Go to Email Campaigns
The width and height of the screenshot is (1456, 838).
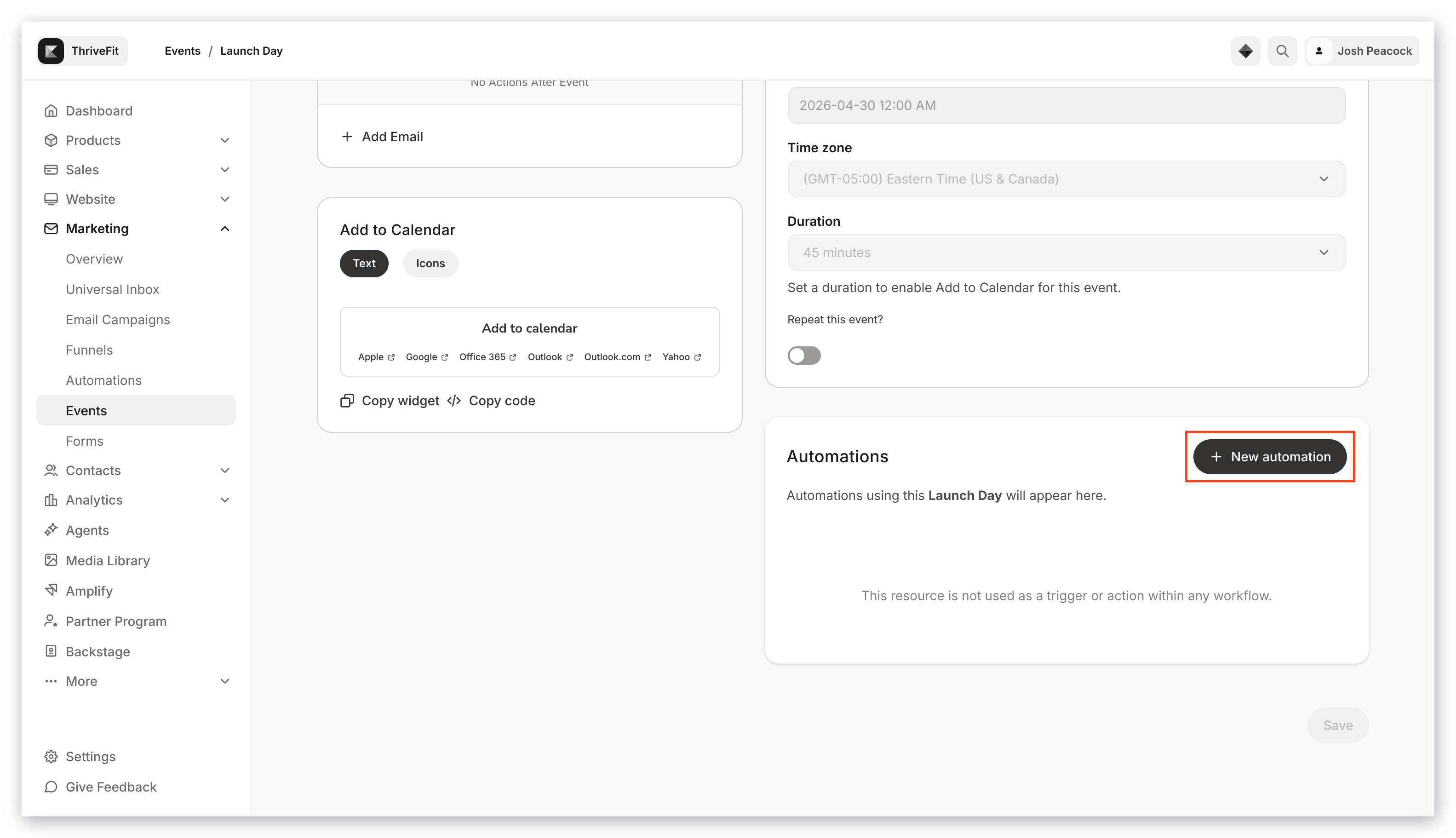(x=117, y=320)
